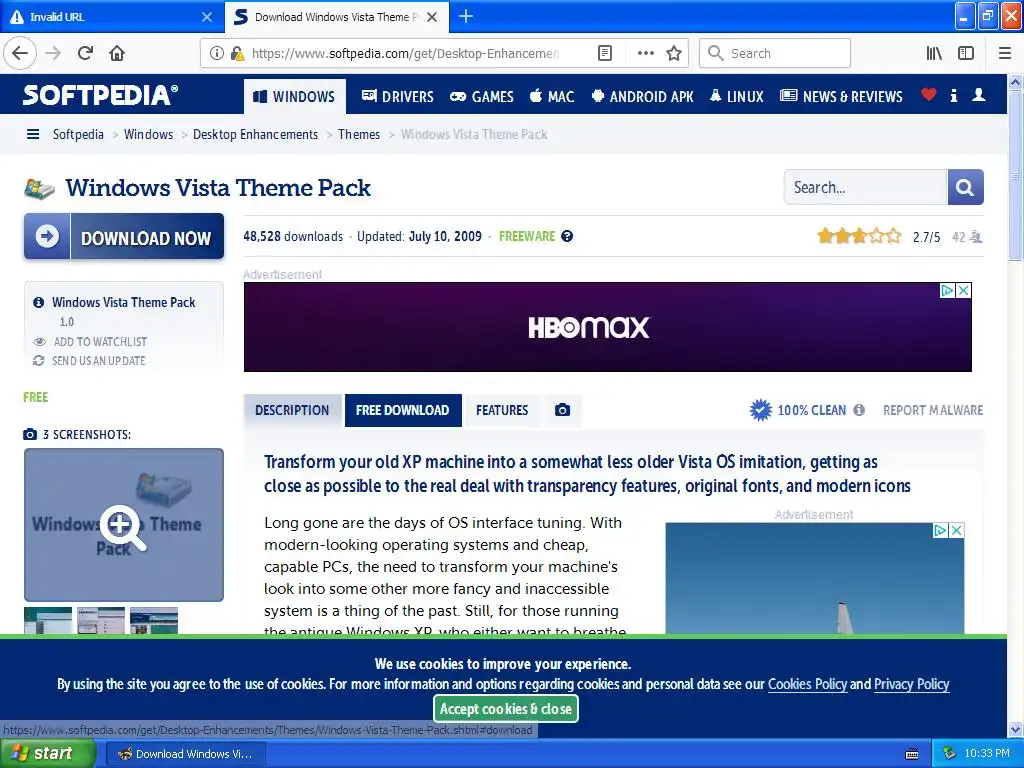Go to Windows breadcrumb link
Viewport: 1024px width, 768px height.
(148, 135)
